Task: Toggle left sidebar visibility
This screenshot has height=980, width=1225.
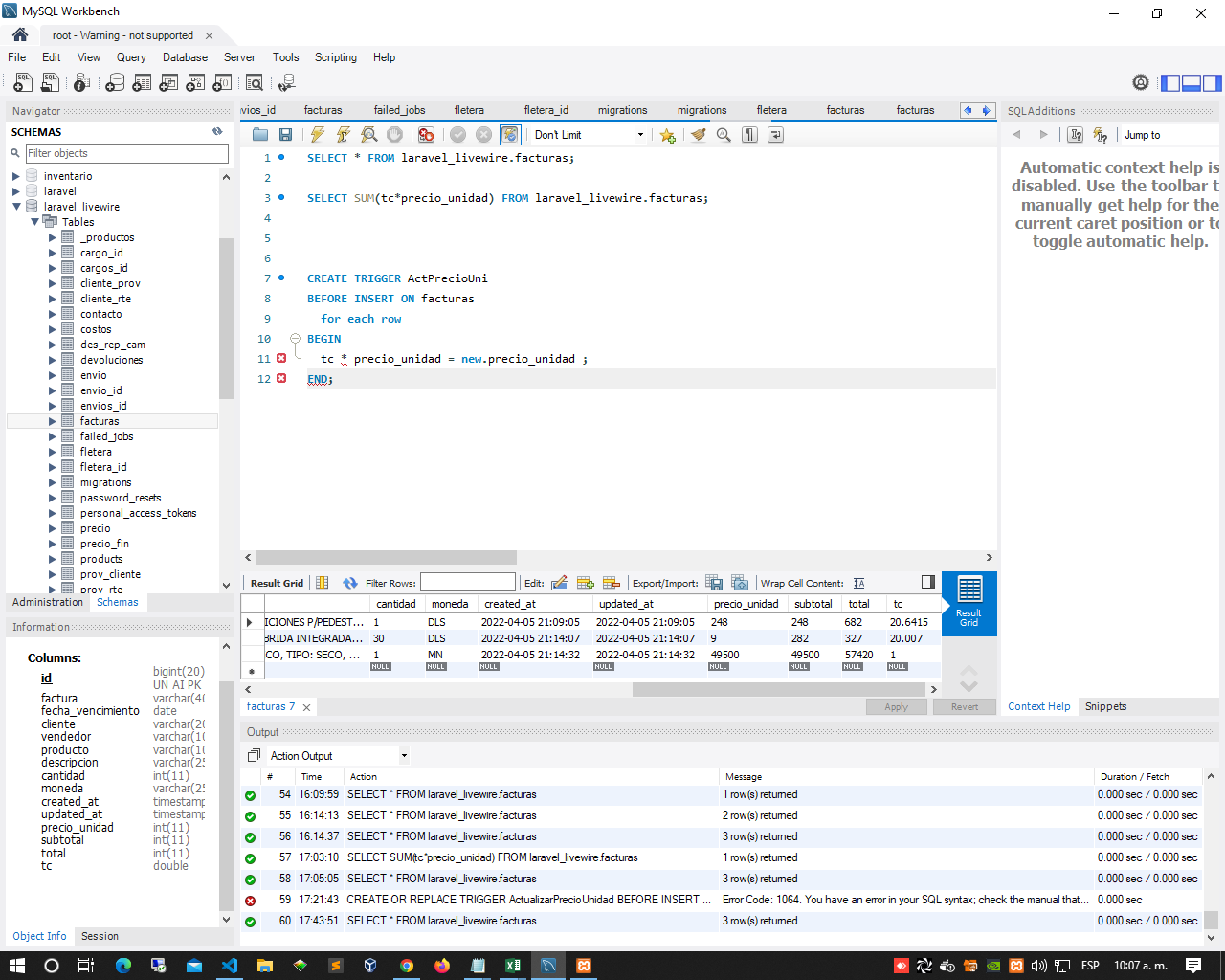Action: click(x=1170, y=83)
